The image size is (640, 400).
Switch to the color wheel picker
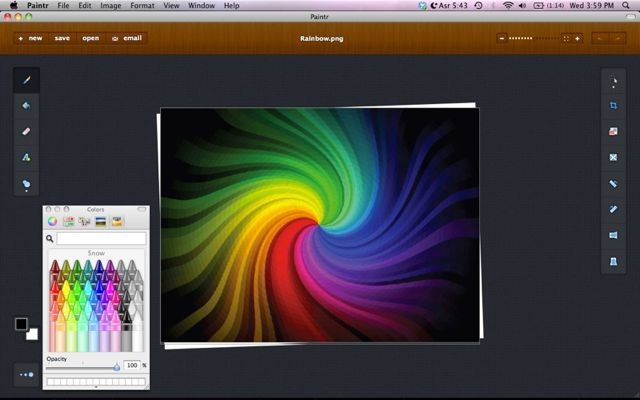point(52,221)
